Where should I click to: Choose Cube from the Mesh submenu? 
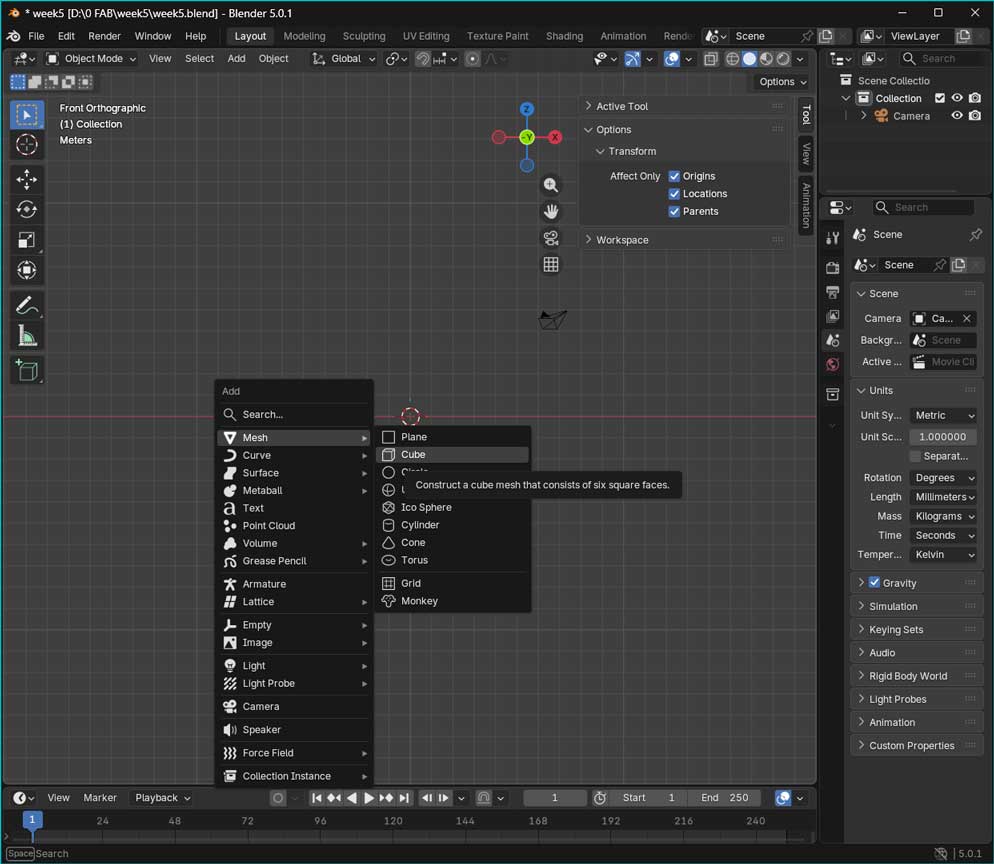(413, 455)
